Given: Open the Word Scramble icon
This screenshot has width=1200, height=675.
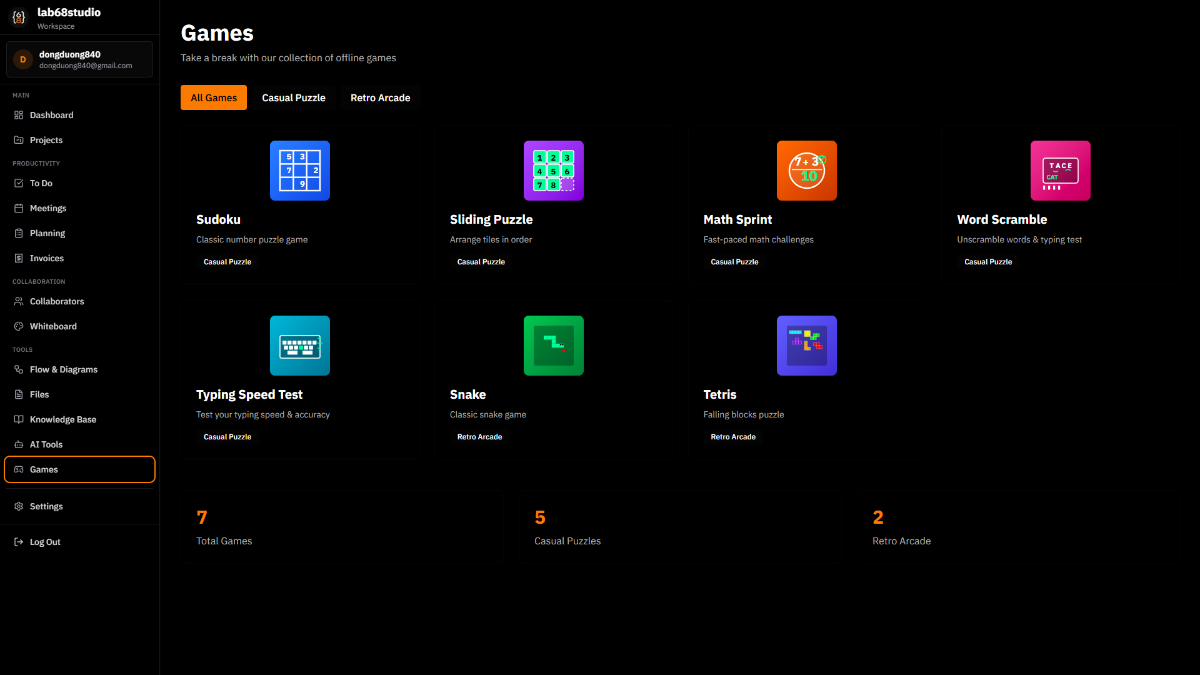Looking at the screenshot, I should pos(1061,171).
